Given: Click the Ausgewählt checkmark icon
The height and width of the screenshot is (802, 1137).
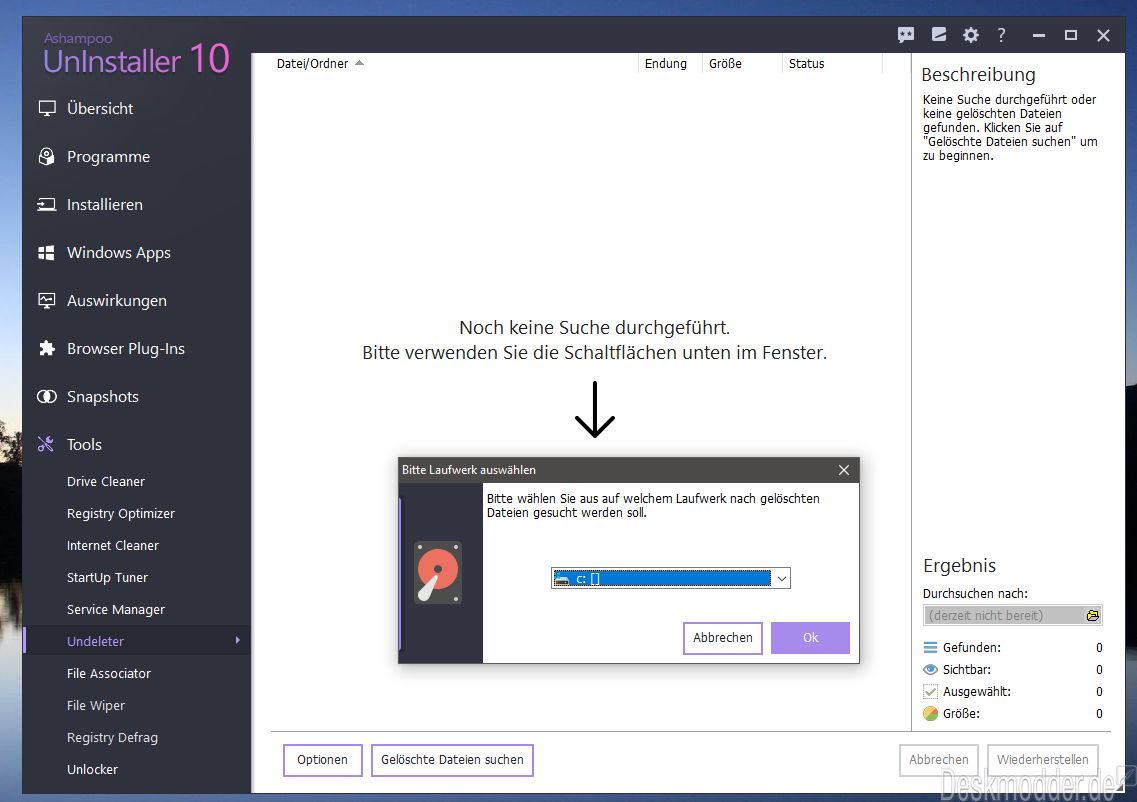Looking at the screenshot, I should point(930,691).
